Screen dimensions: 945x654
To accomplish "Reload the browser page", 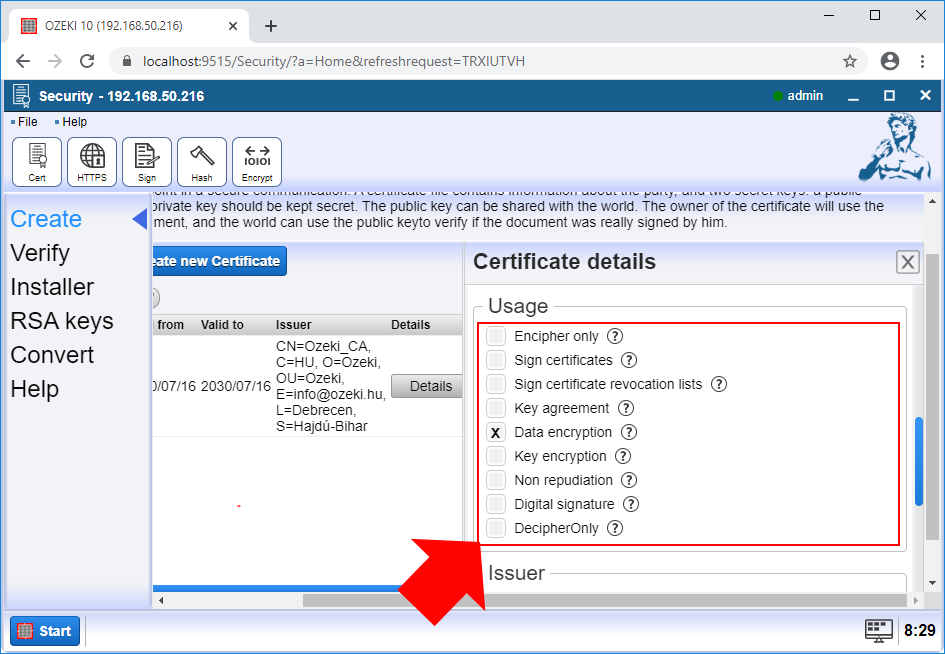I will [x=87, y=61].
